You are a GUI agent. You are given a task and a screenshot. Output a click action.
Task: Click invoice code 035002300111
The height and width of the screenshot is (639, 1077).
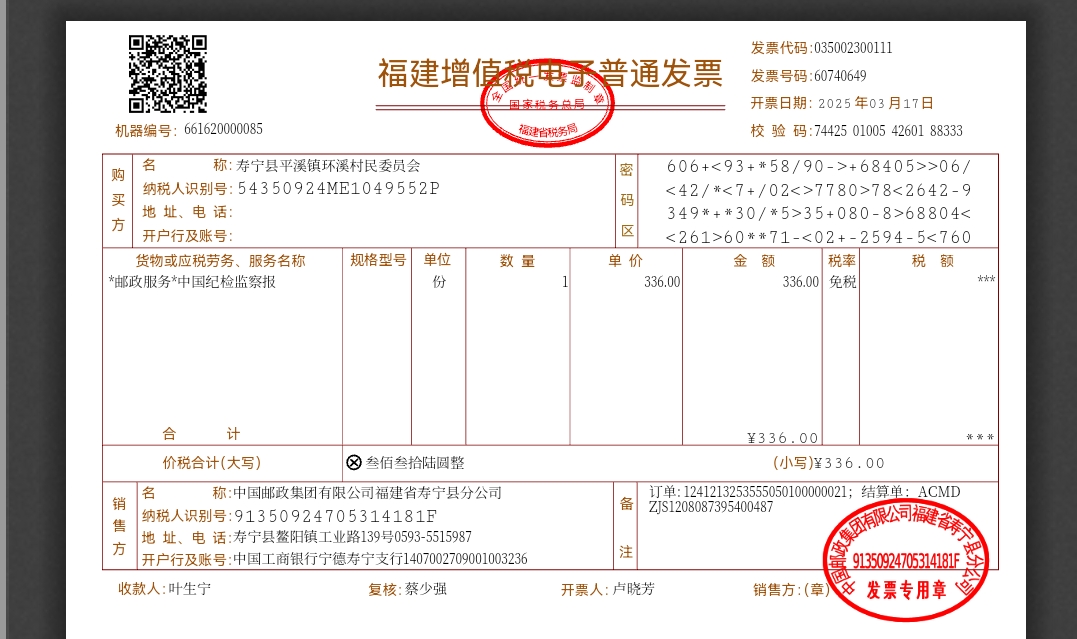pyautogui.click(x=853, y=48)
